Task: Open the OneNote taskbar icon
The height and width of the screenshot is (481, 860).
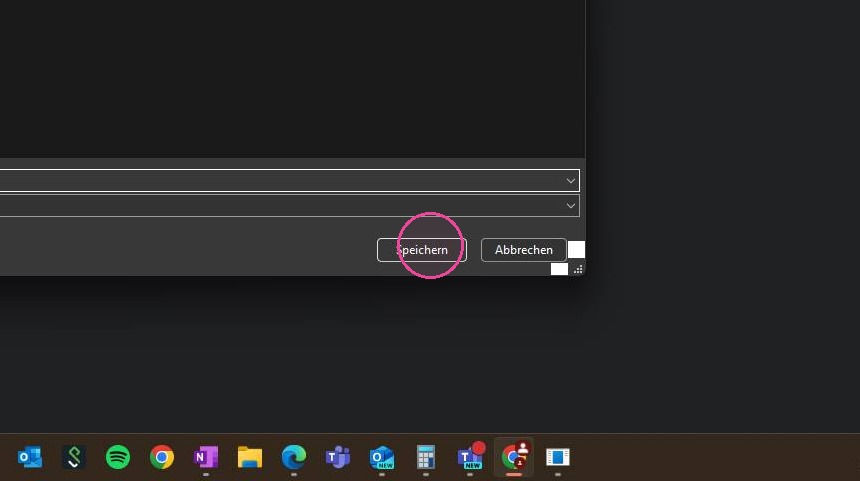Action: click(x=206, y=457)
